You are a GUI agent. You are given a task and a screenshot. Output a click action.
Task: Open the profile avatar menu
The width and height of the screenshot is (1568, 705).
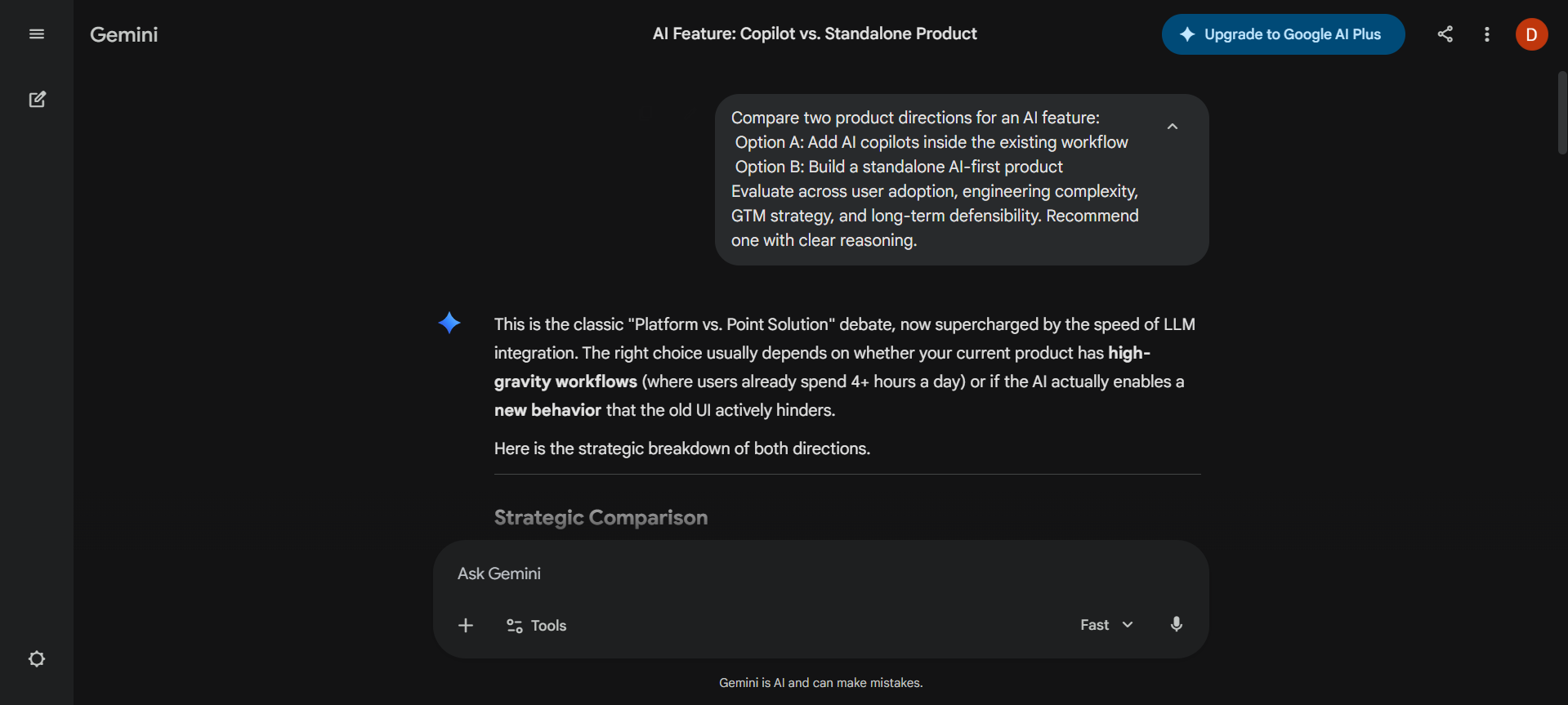tap(1531, 34)
